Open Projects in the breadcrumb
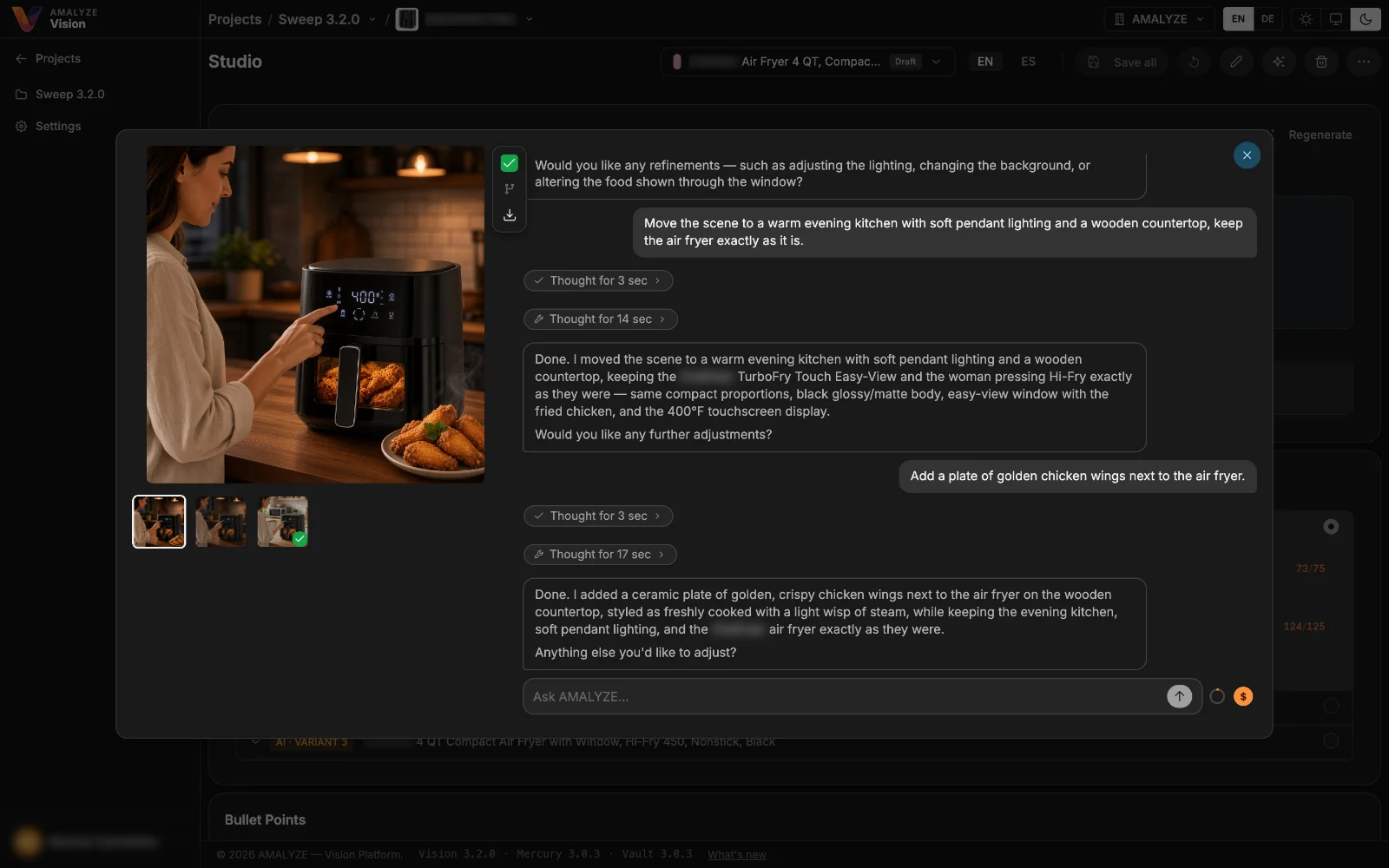Image resolution: width=1389 pixels, height=868 pixels. point(234,19)
